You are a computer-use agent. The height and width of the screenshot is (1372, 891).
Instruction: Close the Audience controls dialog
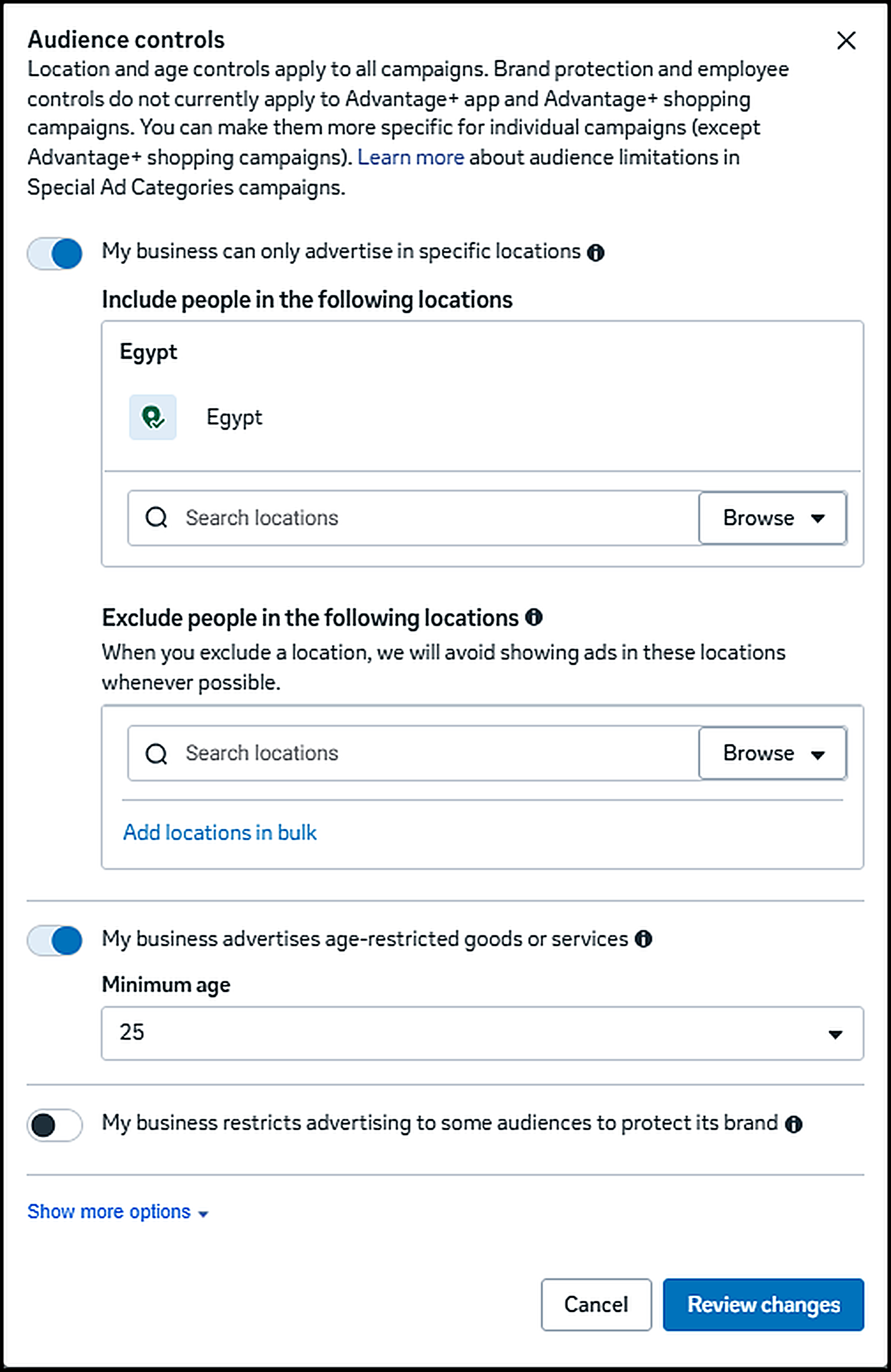coord(846,41)
